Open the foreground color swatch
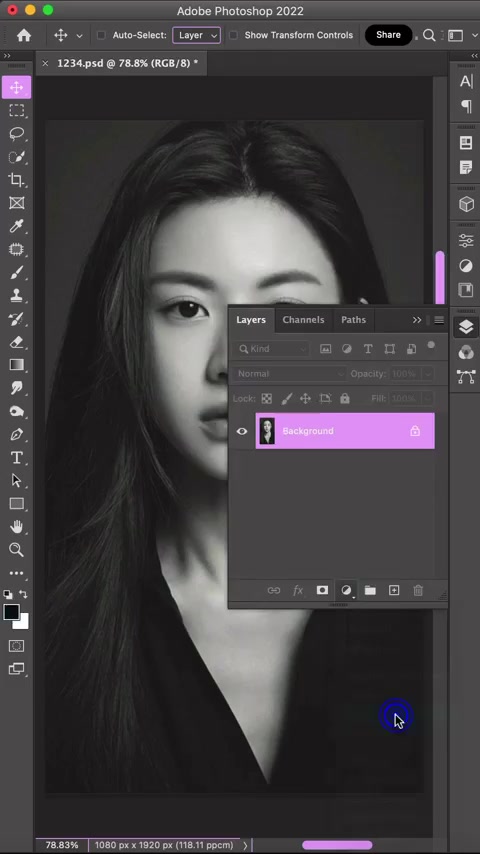This screenshot has width=480, height=854. pyautogui.click(x=11, y=612)
